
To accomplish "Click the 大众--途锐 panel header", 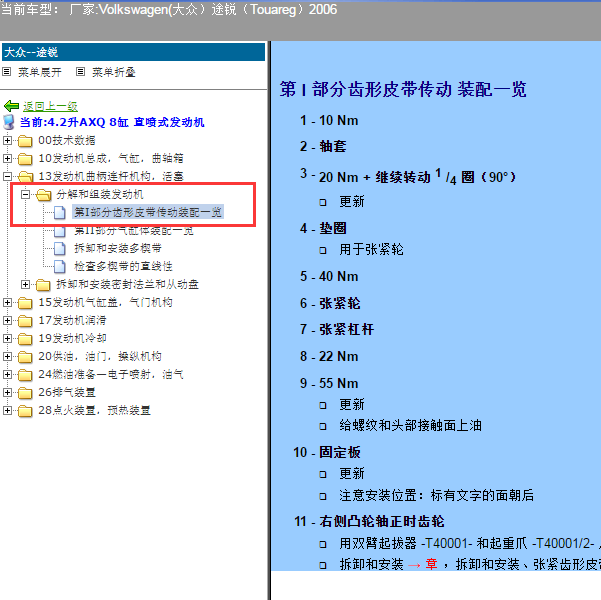I will (x=133, y=52).
